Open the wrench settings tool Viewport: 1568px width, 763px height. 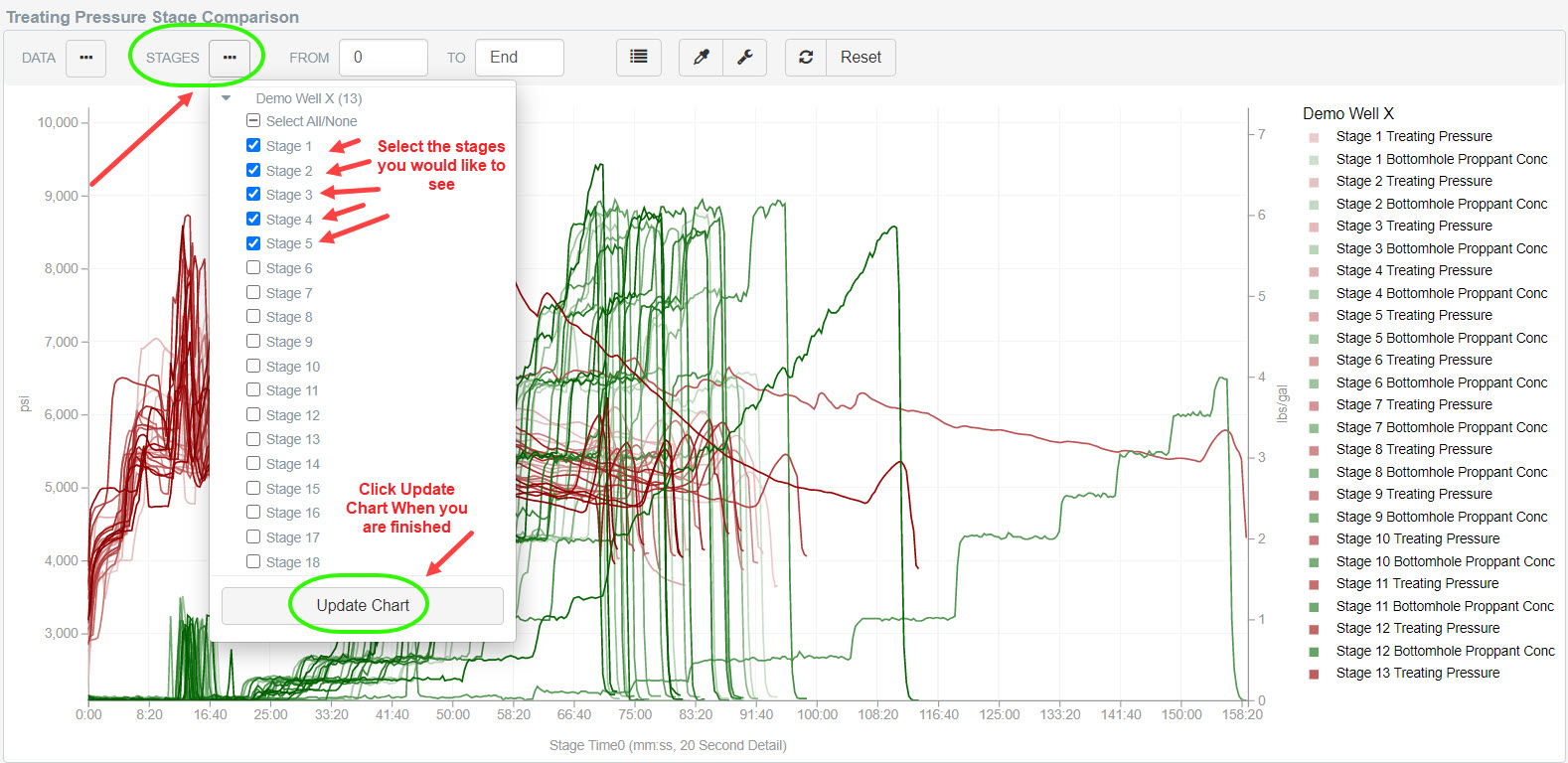point(745,58)
